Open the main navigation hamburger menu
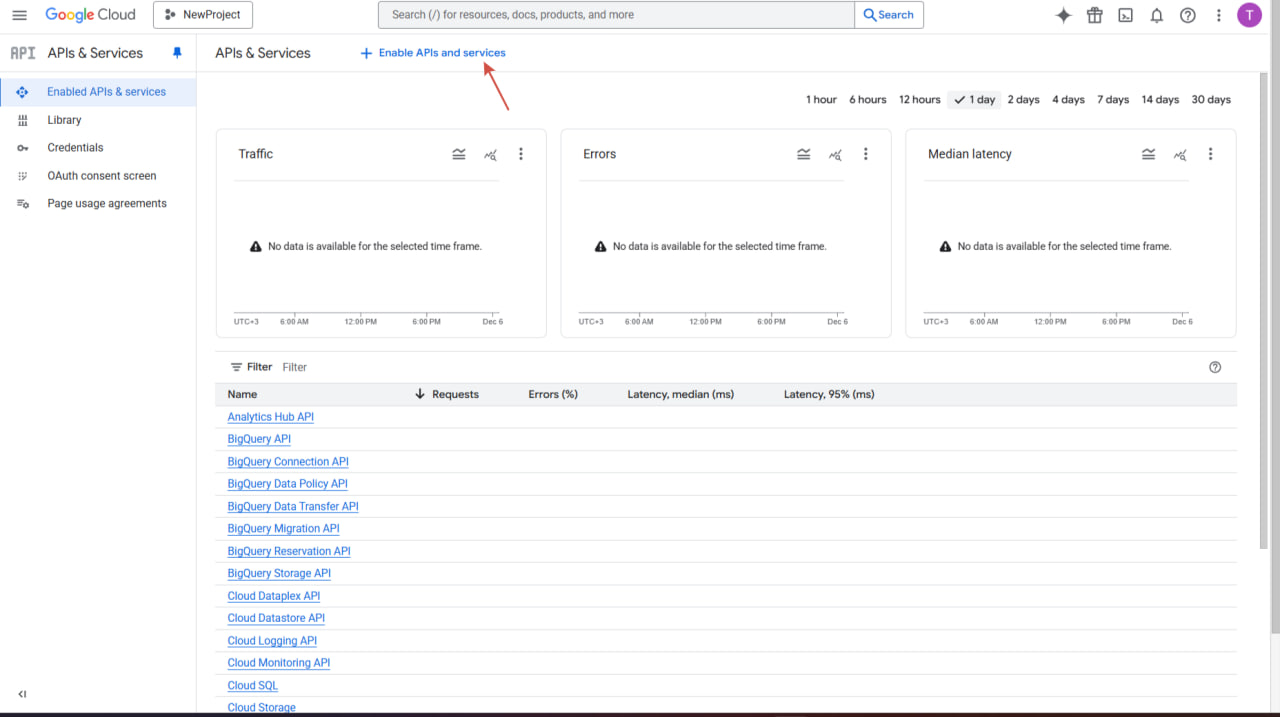 (x=19, y=15)
